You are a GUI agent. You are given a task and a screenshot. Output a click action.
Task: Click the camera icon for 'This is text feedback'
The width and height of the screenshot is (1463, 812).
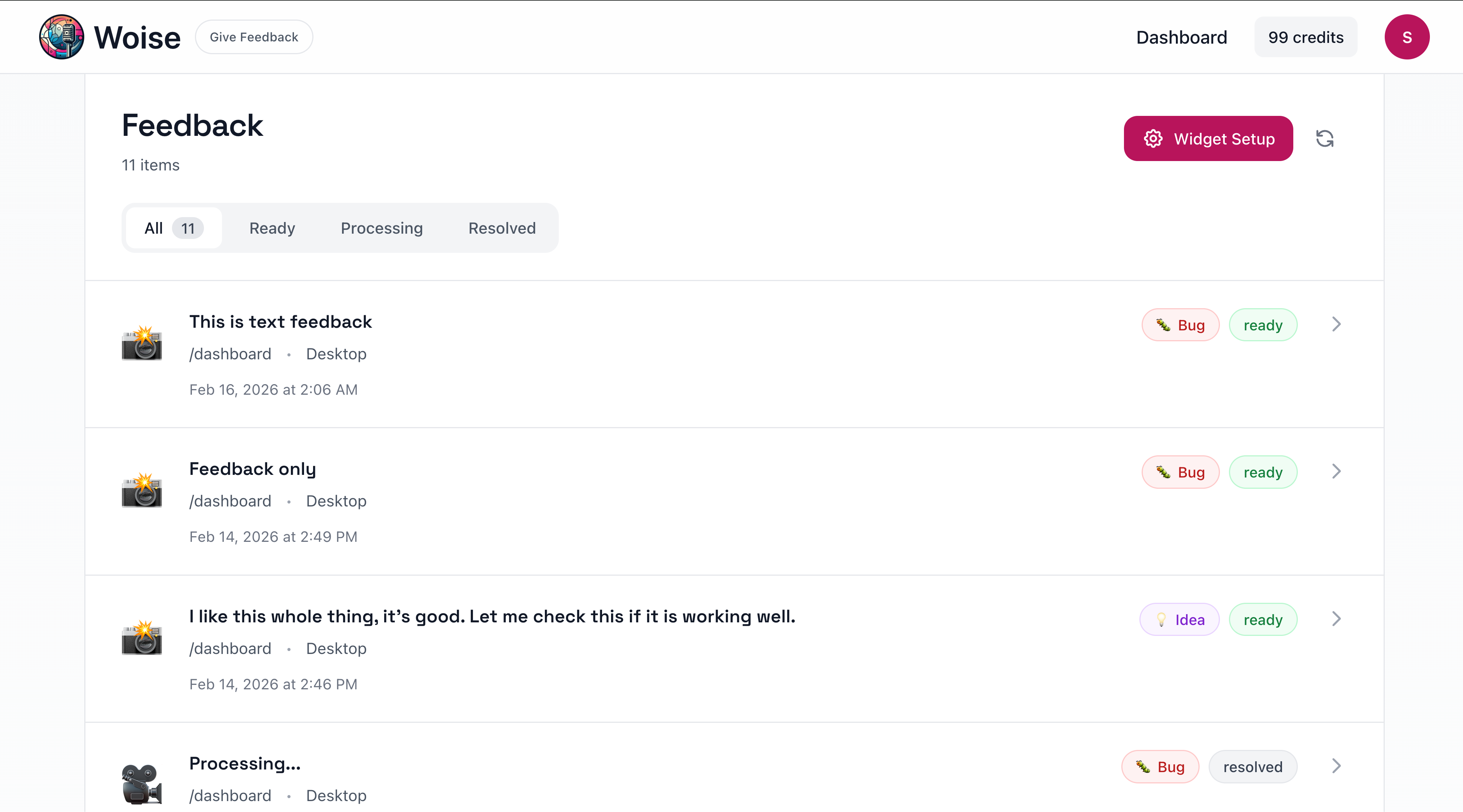pos(142,341)
